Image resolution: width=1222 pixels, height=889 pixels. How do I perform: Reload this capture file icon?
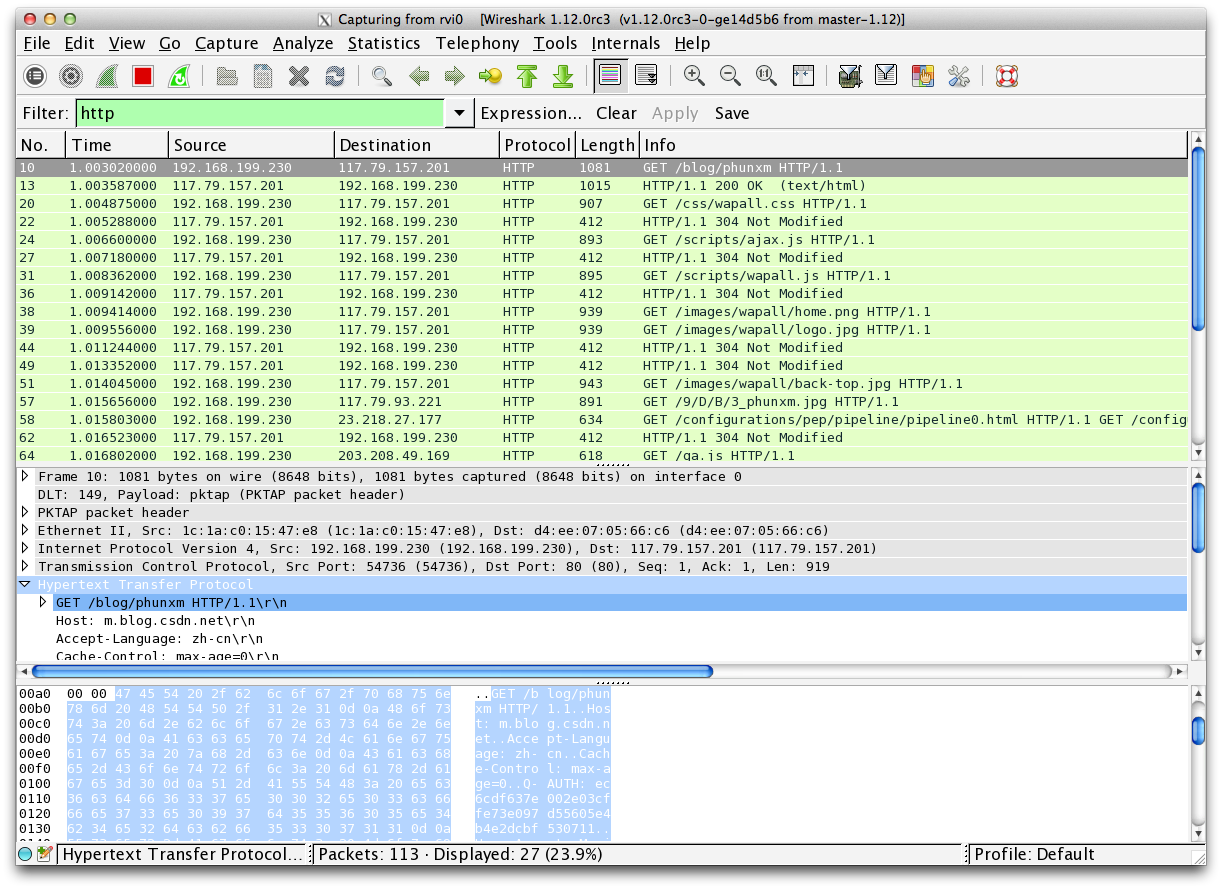point(335,76)
